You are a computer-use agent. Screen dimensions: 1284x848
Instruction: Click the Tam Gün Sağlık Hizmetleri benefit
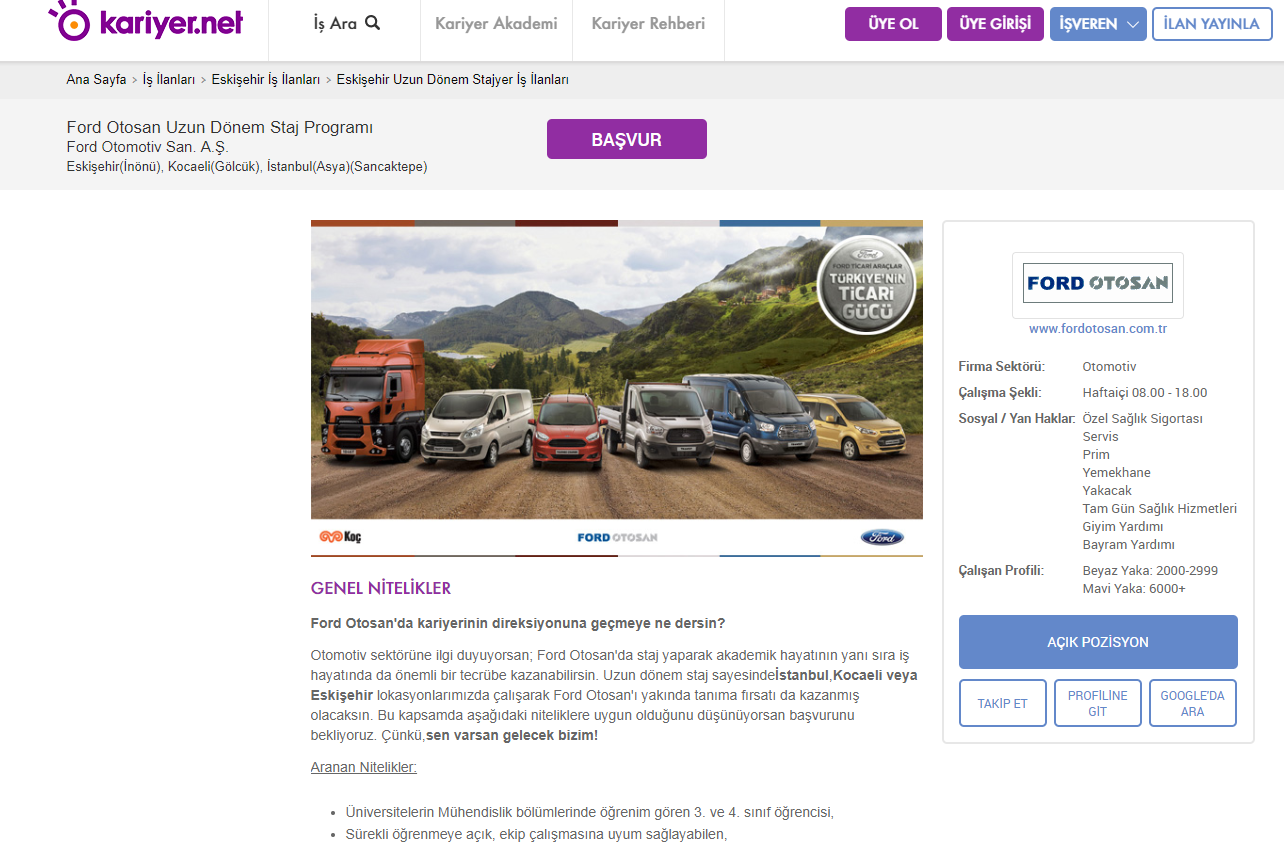tap(1160, 509)
